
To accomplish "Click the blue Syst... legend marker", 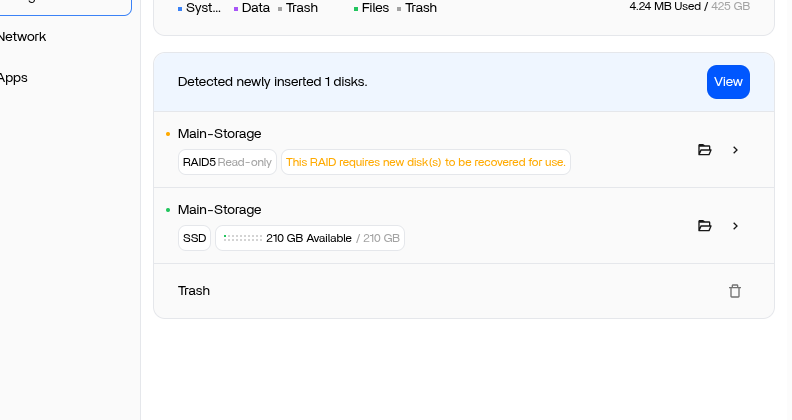I will (x=180, y=9).
